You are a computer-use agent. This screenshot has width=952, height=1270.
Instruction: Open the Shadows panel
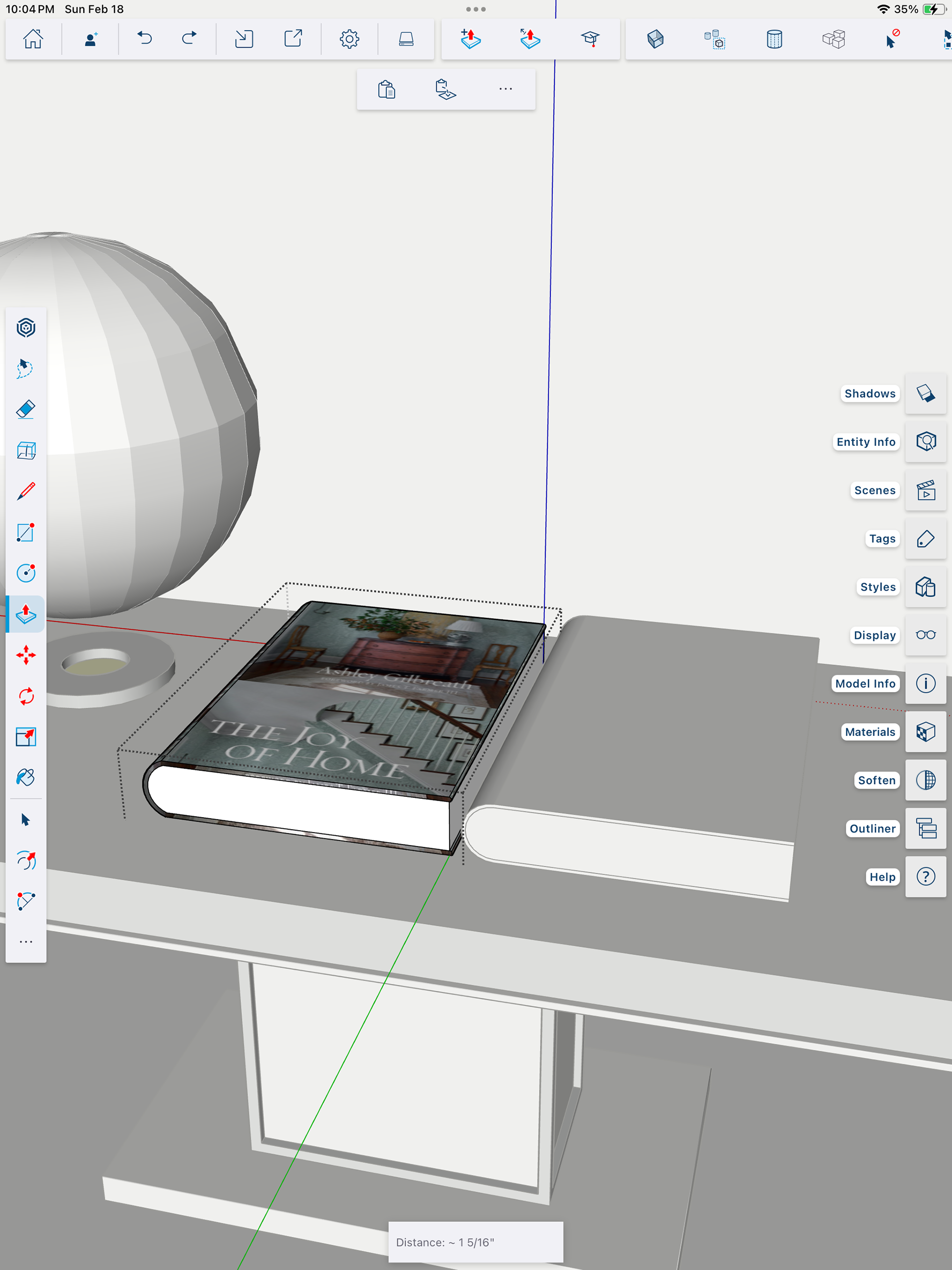[925, 393]
